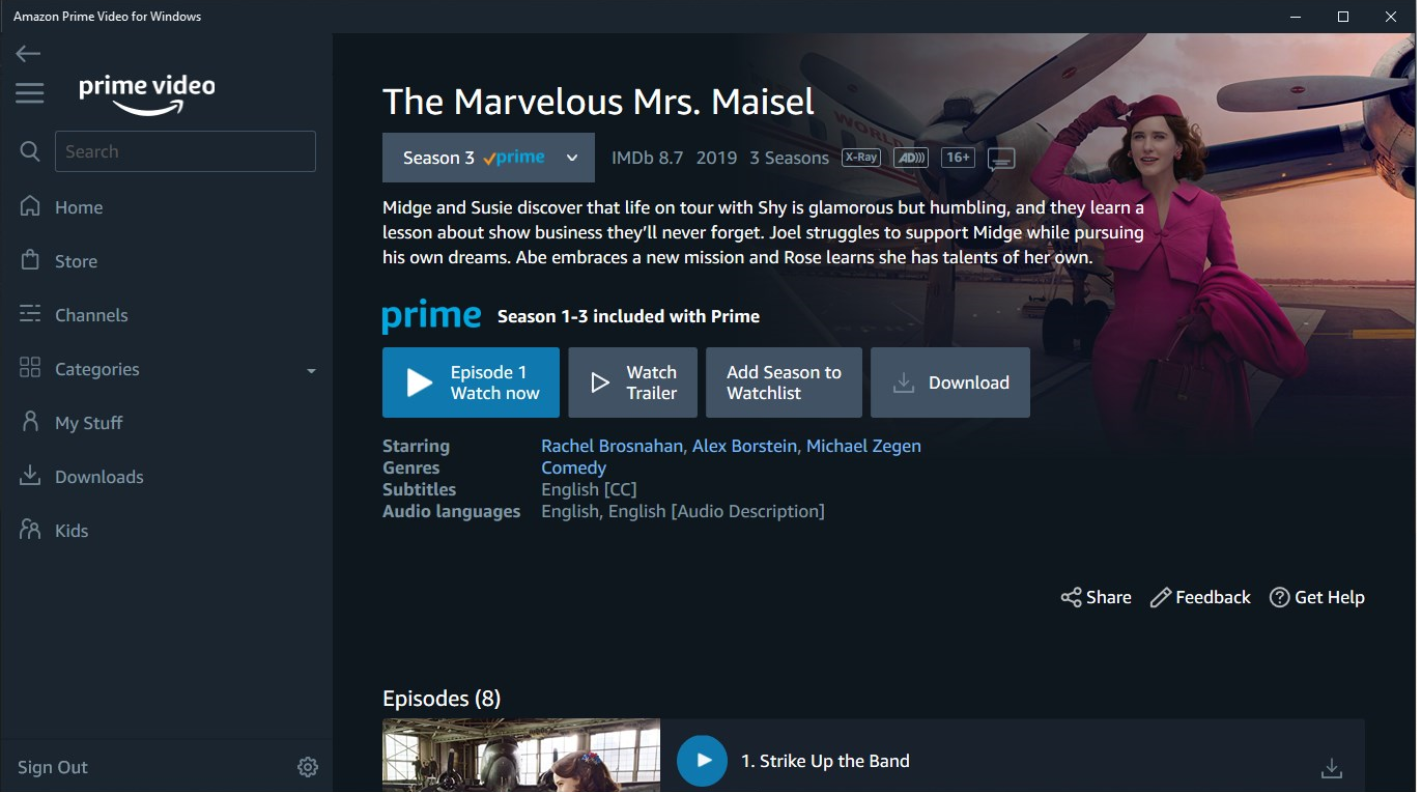1417x792 pixels.
Task: Click the 16+ age rating badge
Action: tap(958, 157)
